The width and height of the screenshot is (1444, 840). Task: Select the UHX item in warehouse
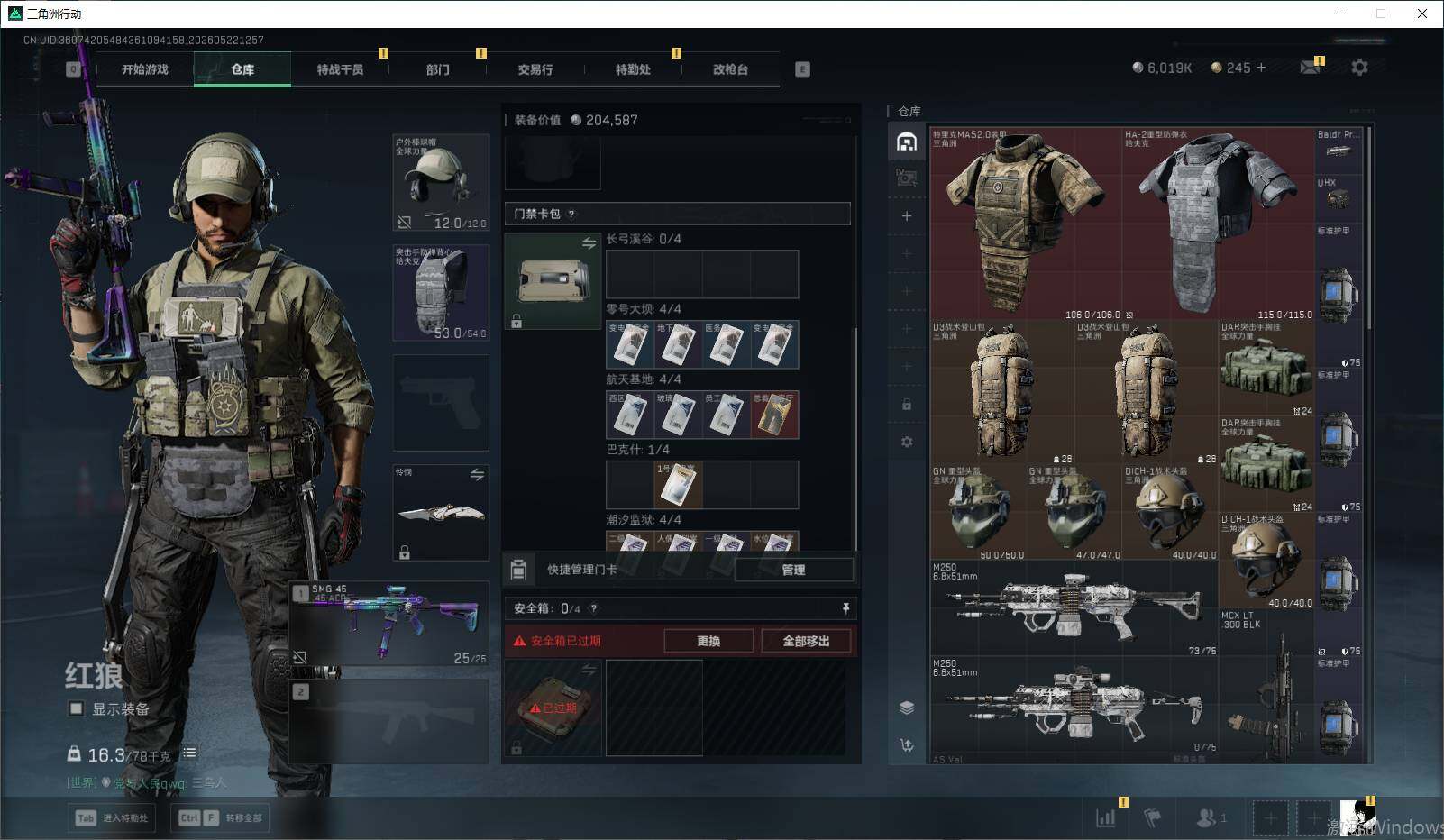tap(1339, 199)
